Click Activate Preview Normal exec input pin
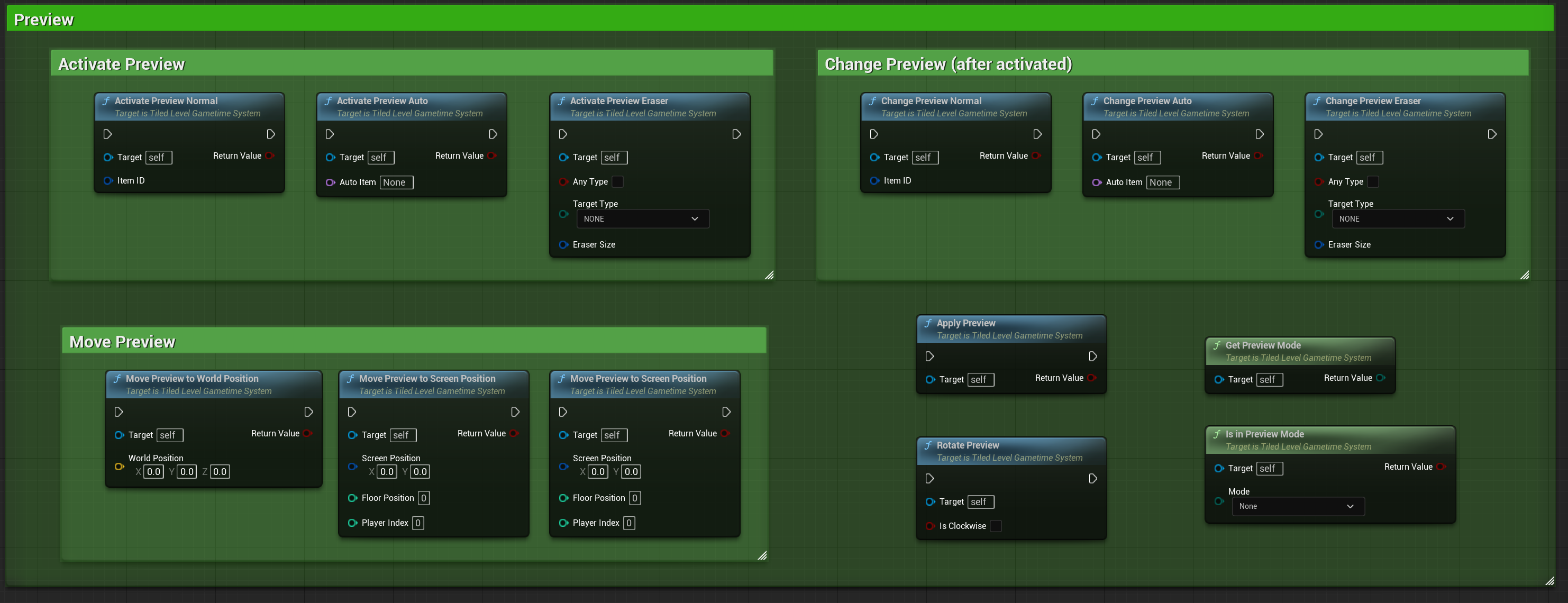Image resolution: width=1568 pixels, height=603 pixels. tap(107, 134)
